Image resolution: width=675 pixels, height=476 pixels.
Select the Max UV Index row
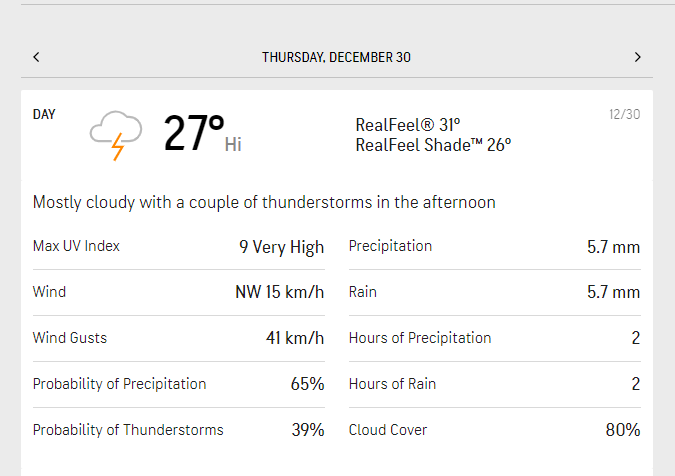tap(178, 247)
